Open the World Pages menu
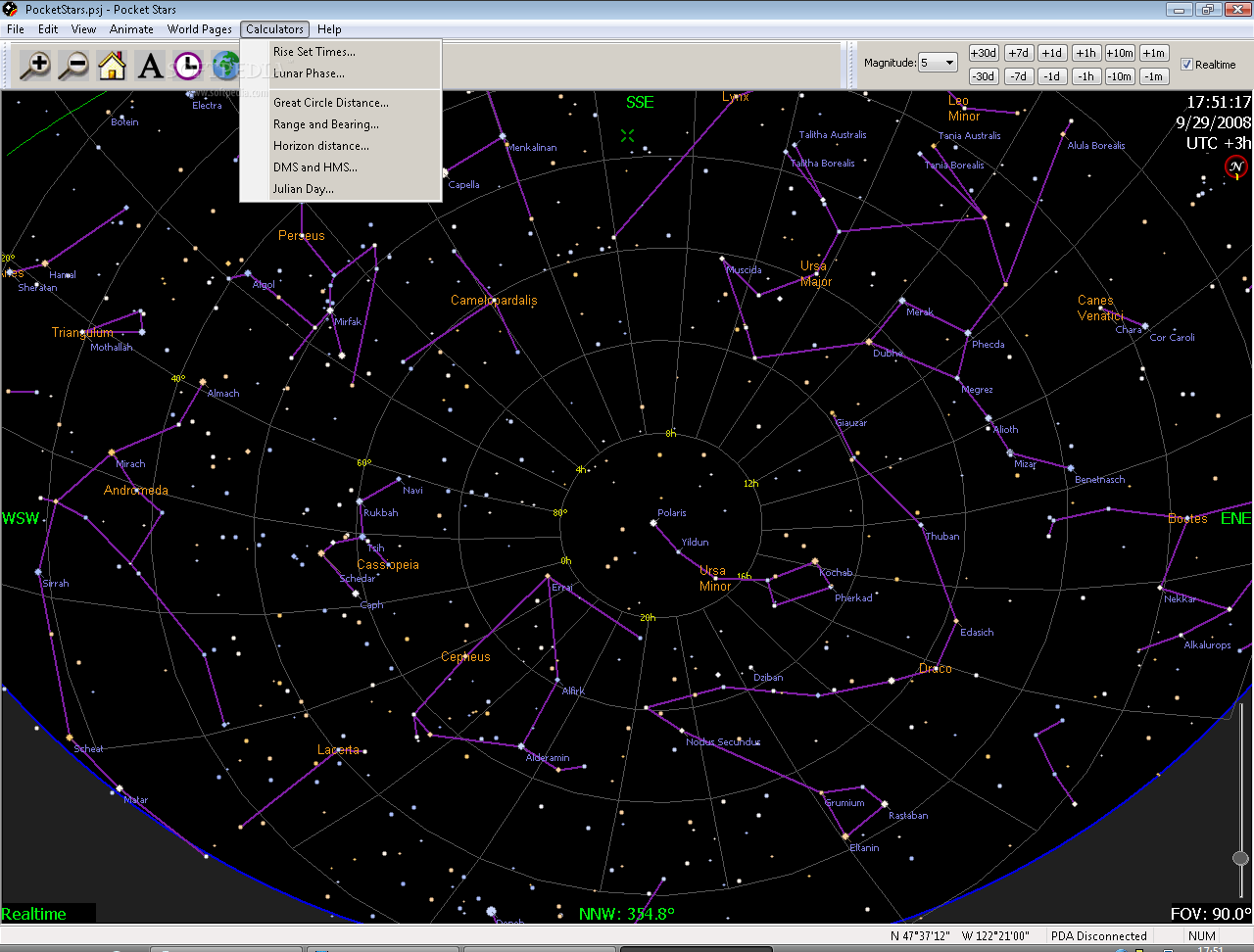 pos(200,29)
